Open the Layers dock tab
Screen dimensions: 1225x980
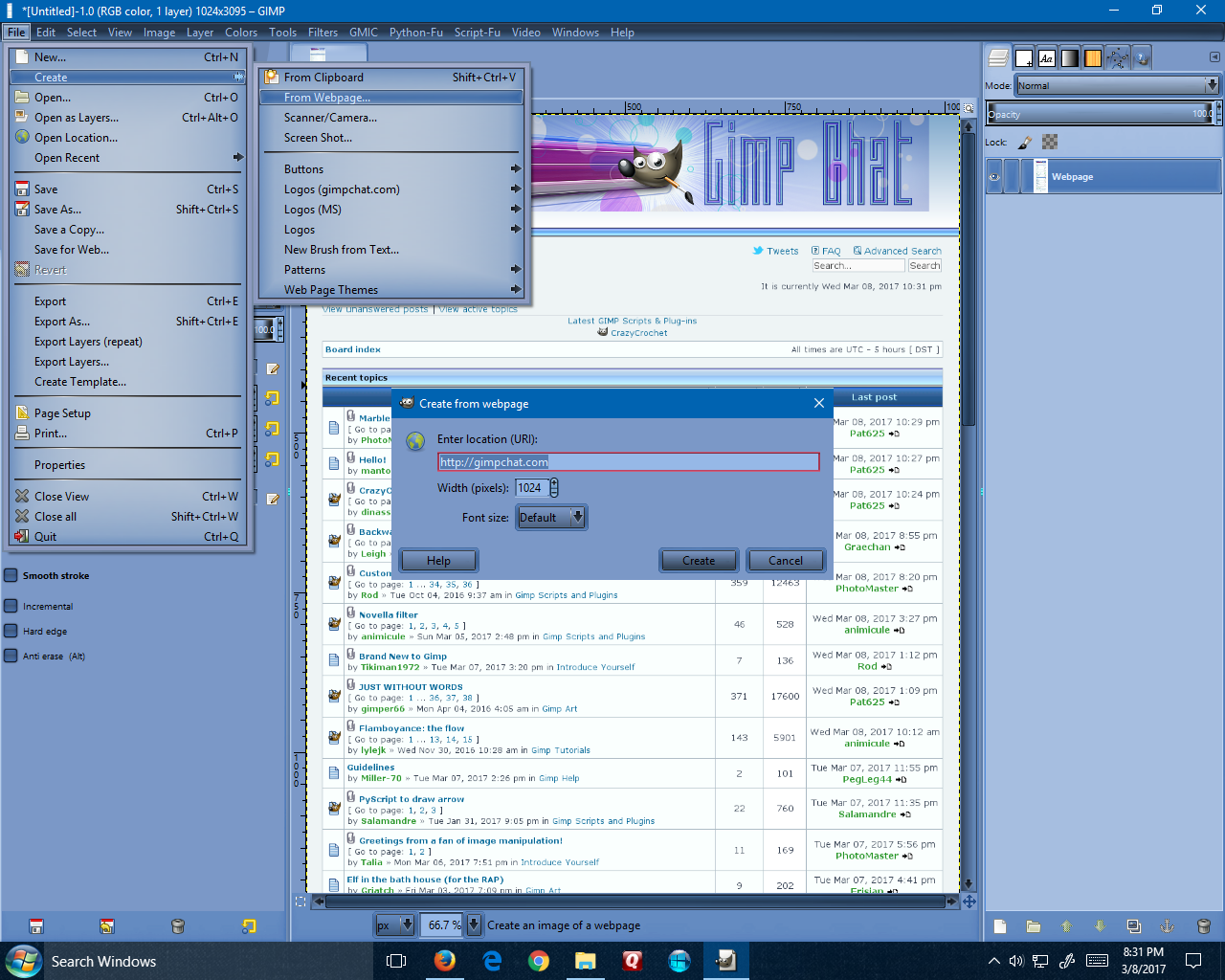tap(998, 58)
